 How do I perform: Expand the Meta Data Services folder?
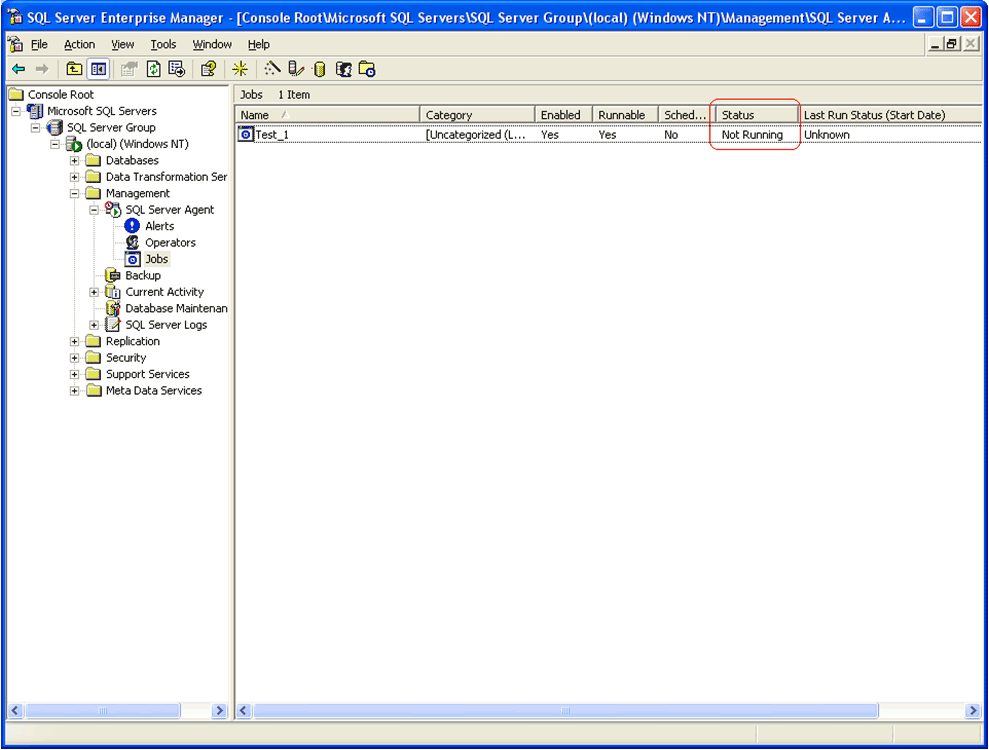point(74,390)
